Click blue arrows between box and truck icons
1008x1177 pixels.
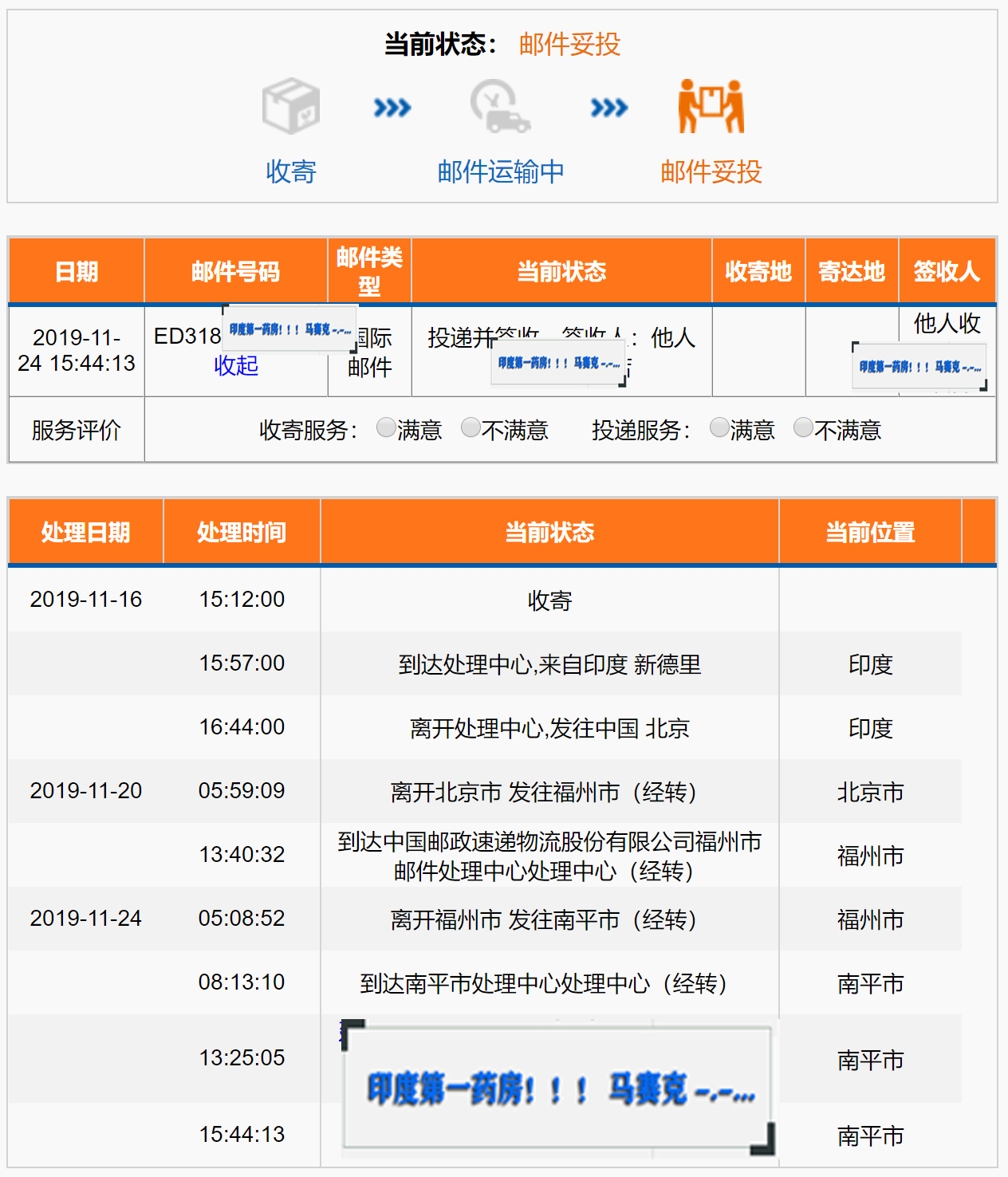pyautogui.click(x=392, y=107)
